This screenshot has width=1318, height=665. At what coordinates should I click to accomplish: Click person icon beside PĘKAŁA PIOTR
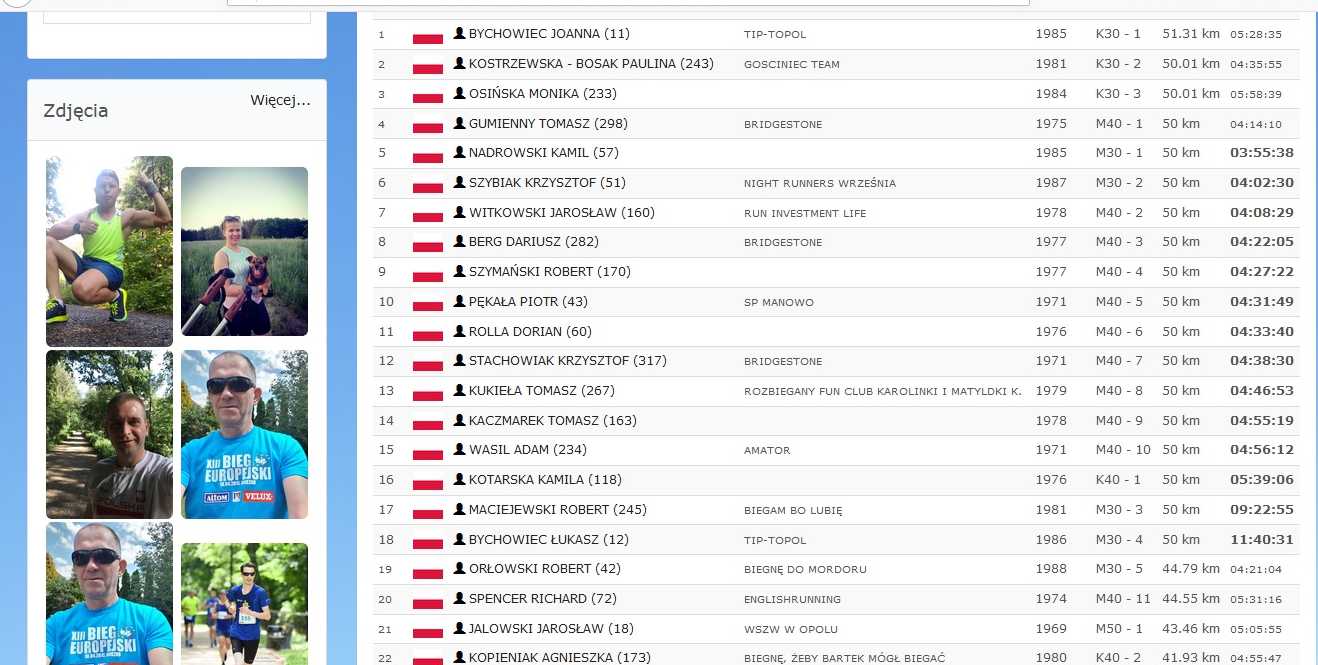(459, 301)
